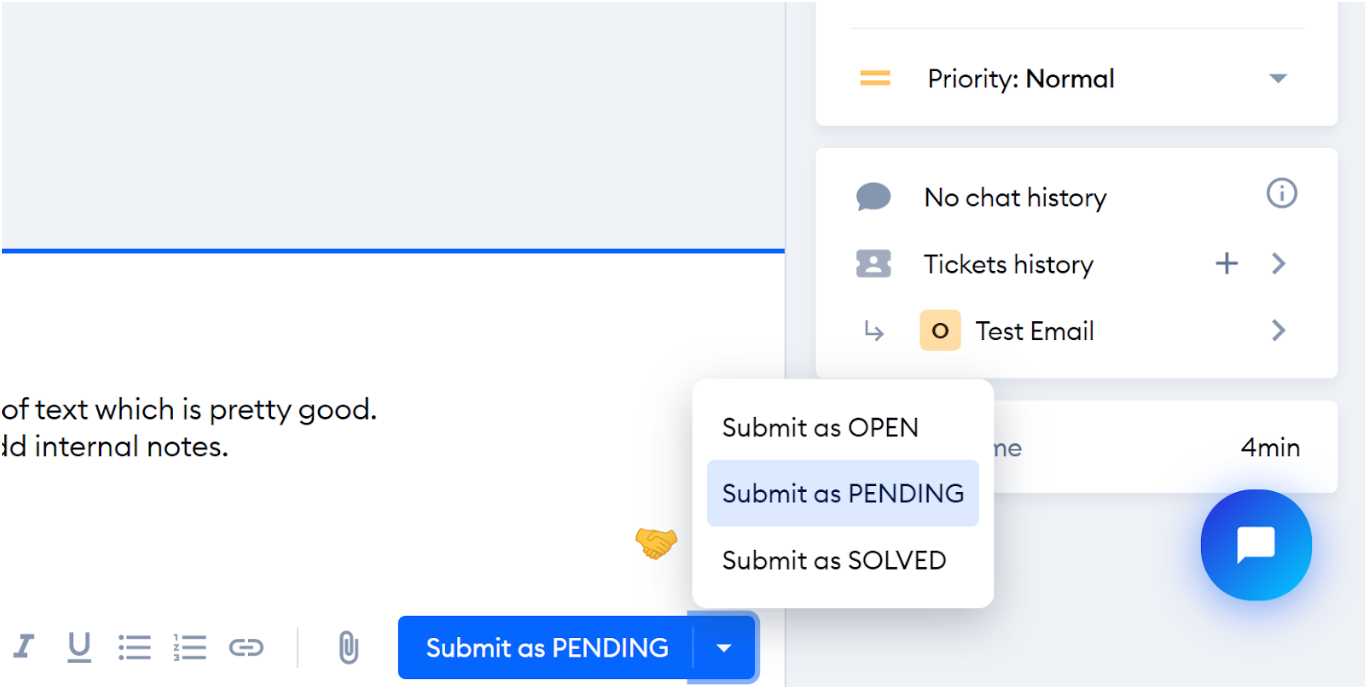Toggle italic text formatting
The image size is (1365, 688).
23,648
